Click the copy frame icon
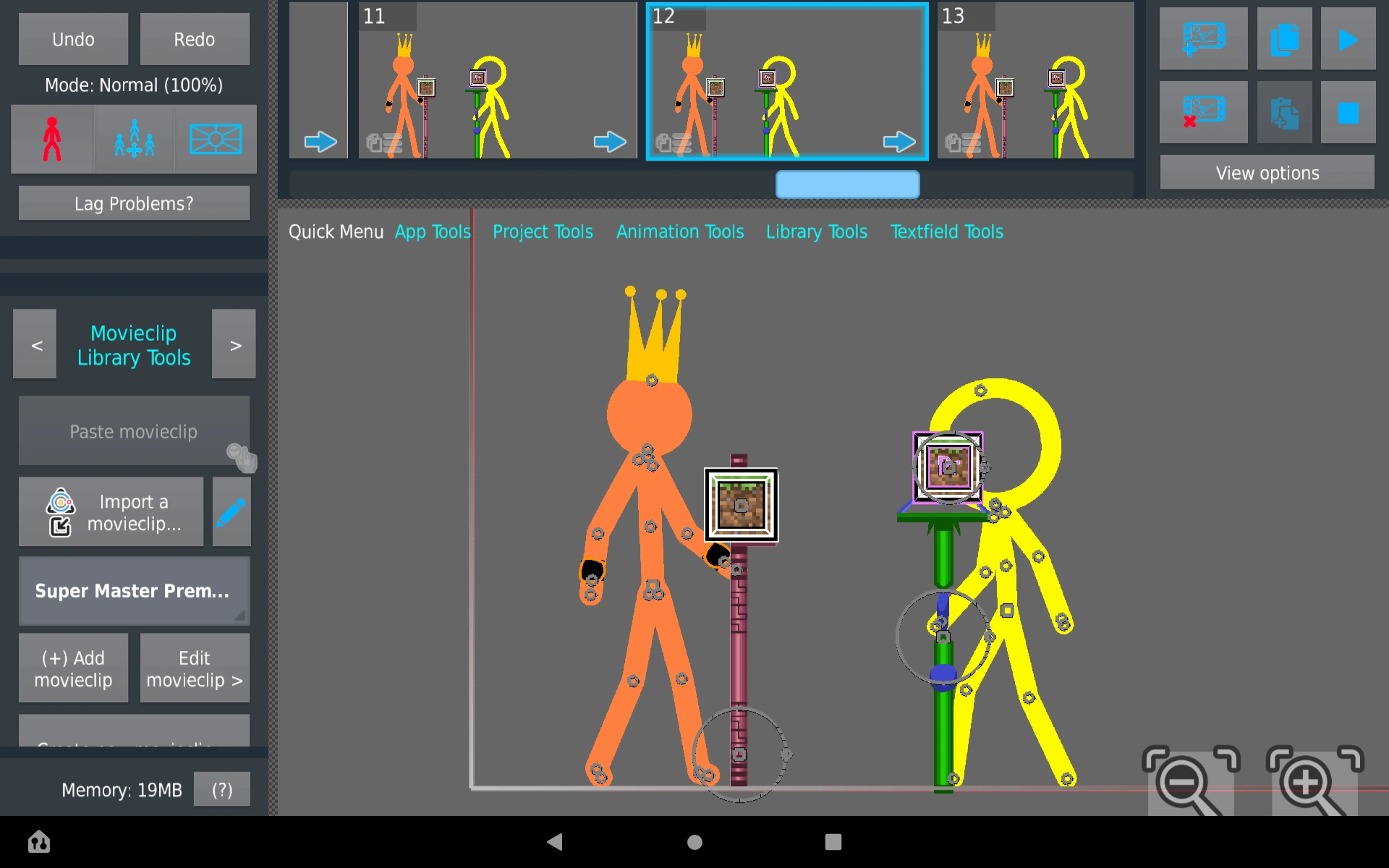The width and height of the screenshot is (1389, 868). [x=1284, y=39]
